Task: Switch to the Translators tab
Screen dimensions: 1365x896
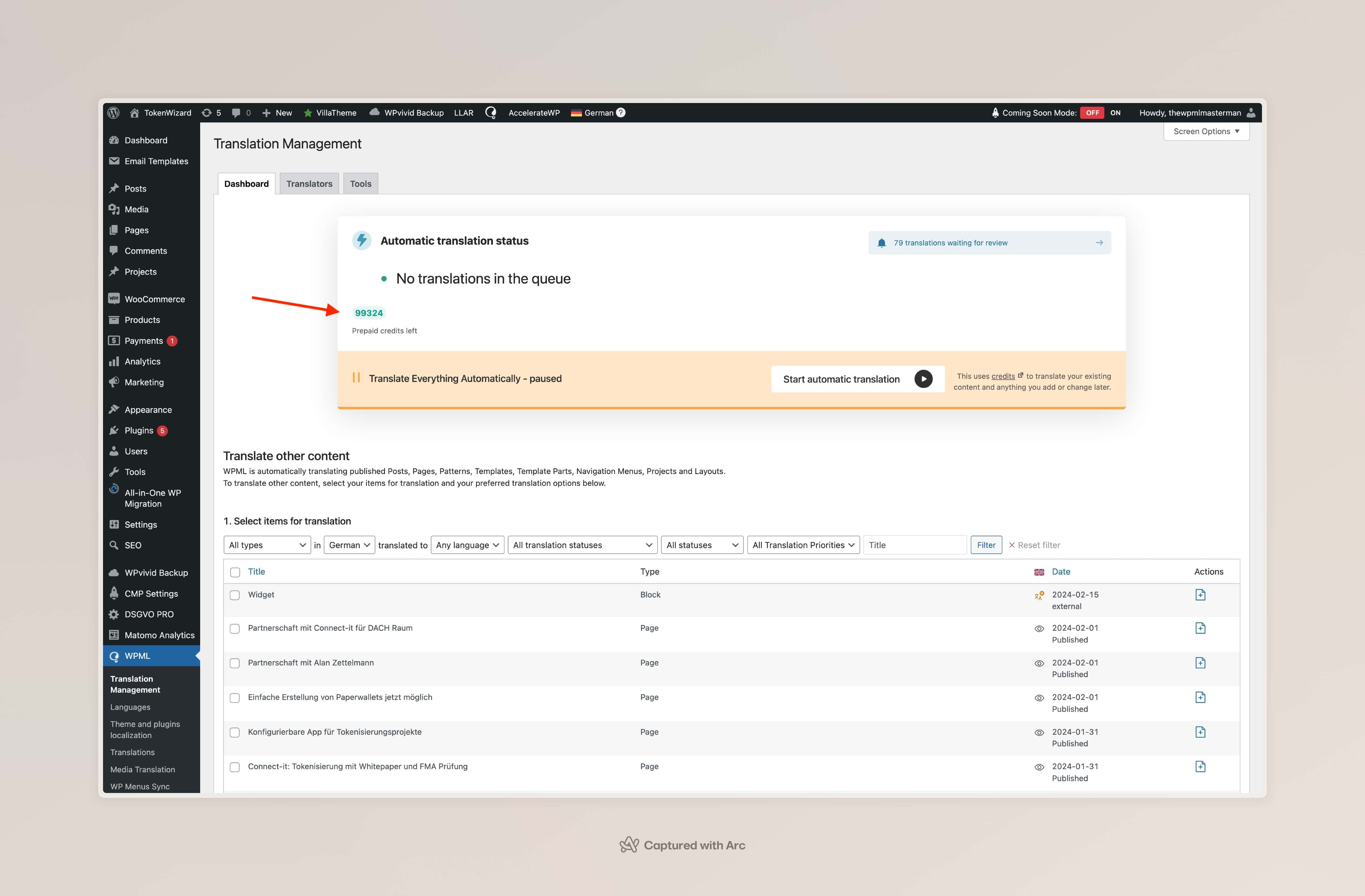Action: 309,183
